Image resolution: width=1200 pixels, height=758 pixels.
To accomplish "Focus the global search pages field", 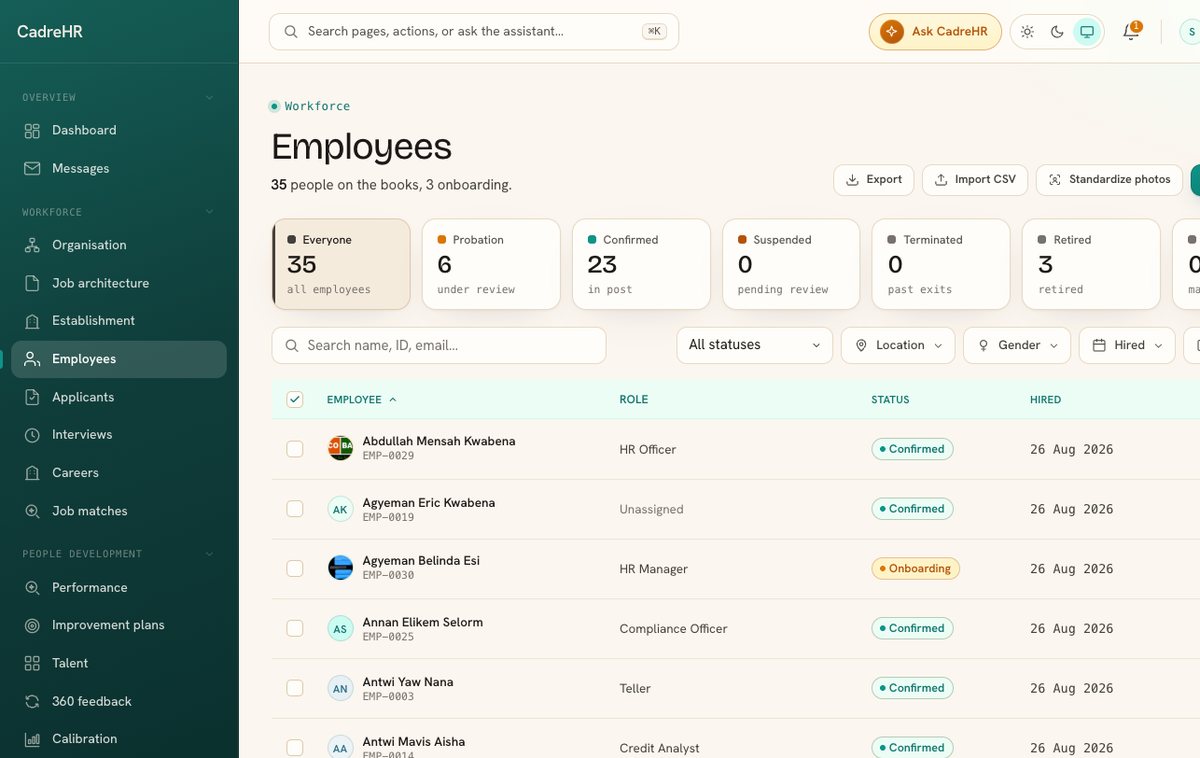I will click(x=474, y=32).
